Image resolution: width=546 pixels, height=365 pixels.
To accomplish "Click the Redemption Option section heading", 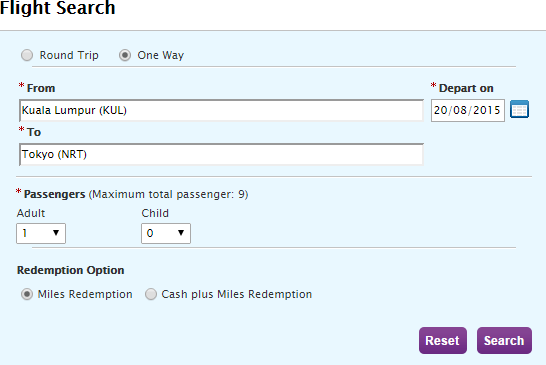I will 70,270.
